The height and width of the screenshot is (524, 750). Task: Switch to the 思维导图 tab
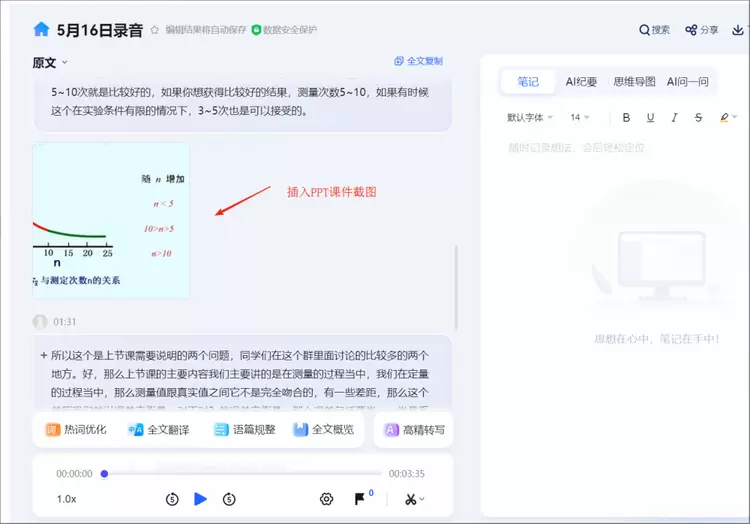point(634,82)
